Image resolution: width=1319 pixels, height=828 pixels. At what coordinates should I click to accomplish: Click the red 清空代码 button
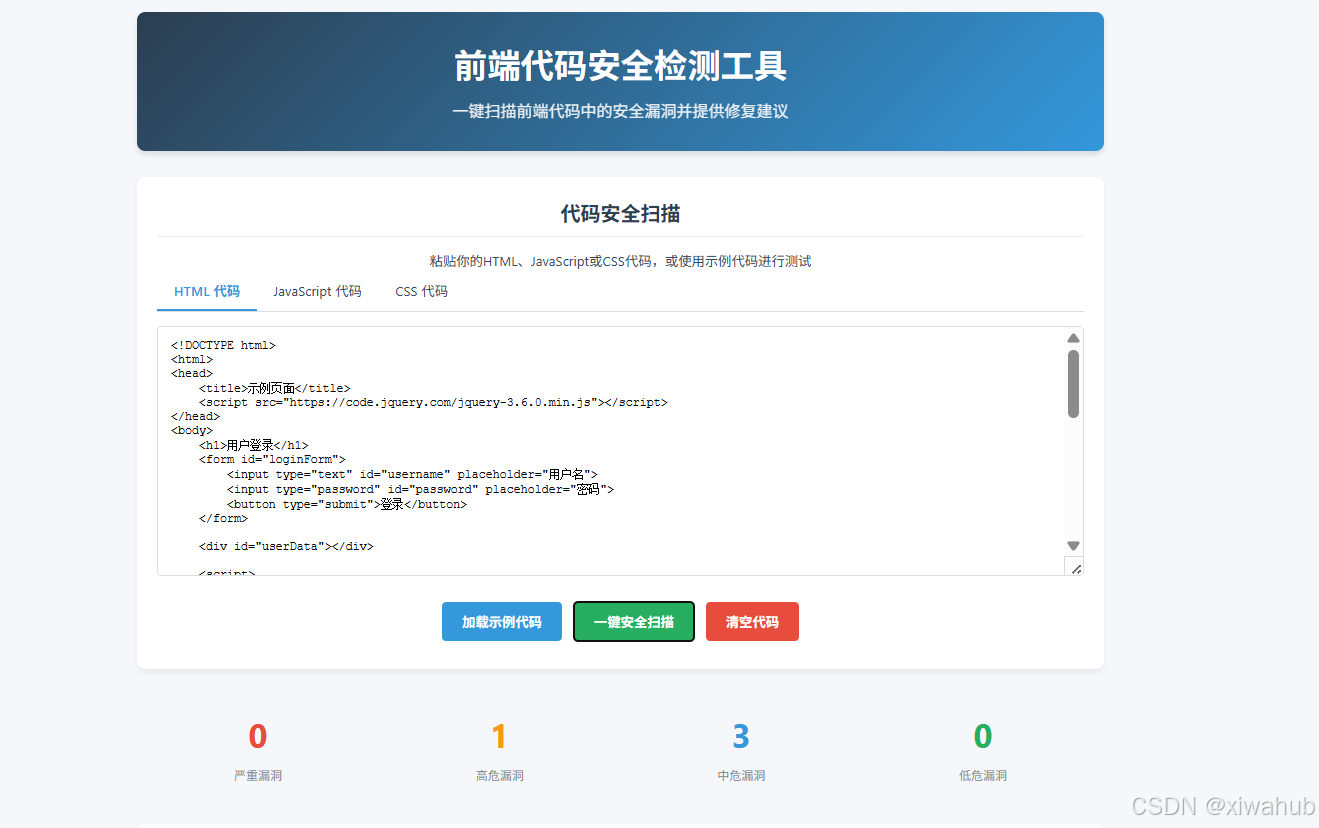click(x=752, y=622)
